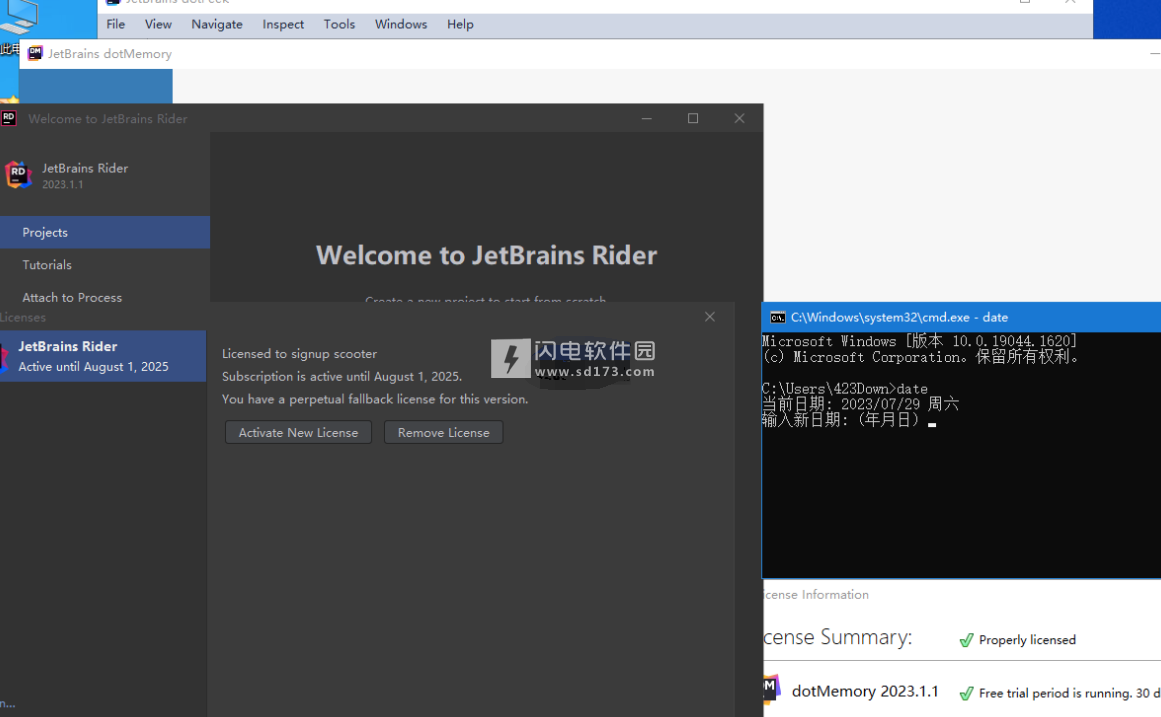Click the Rider RD logo icon
The width and height of the screenshot is (1161, 717).
tap(19, 175)
